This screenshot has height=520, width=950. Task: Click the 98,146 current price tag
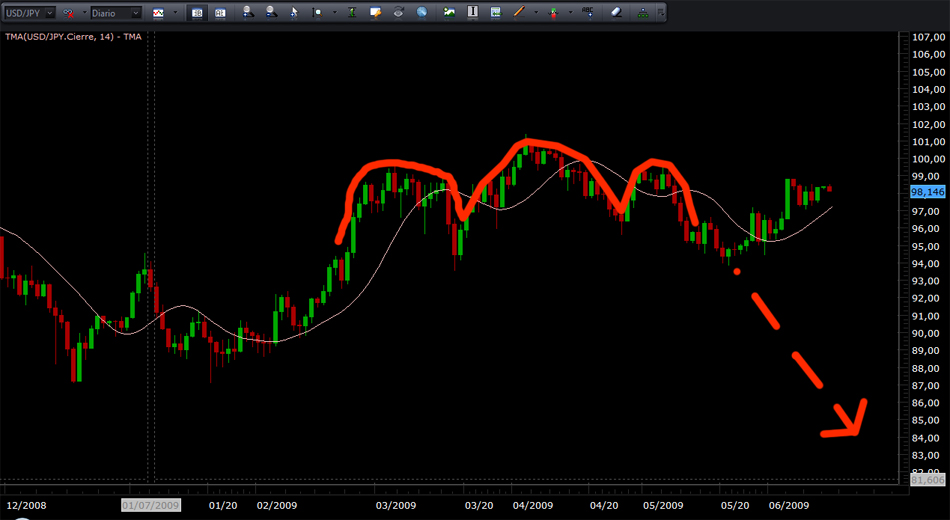point(928,192)
